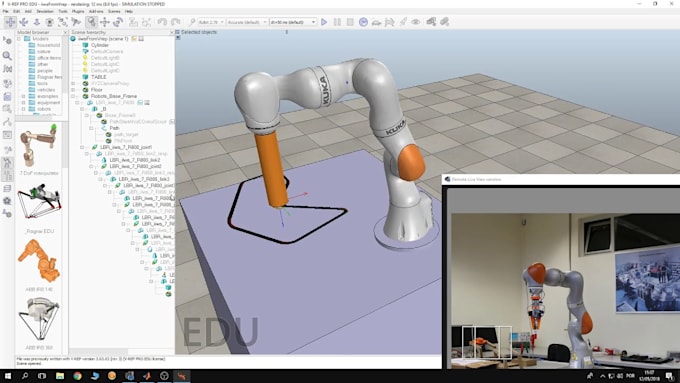Open the Windows Start menu
The width and height of the screenshot is (680, 383).
pos(7,376)
